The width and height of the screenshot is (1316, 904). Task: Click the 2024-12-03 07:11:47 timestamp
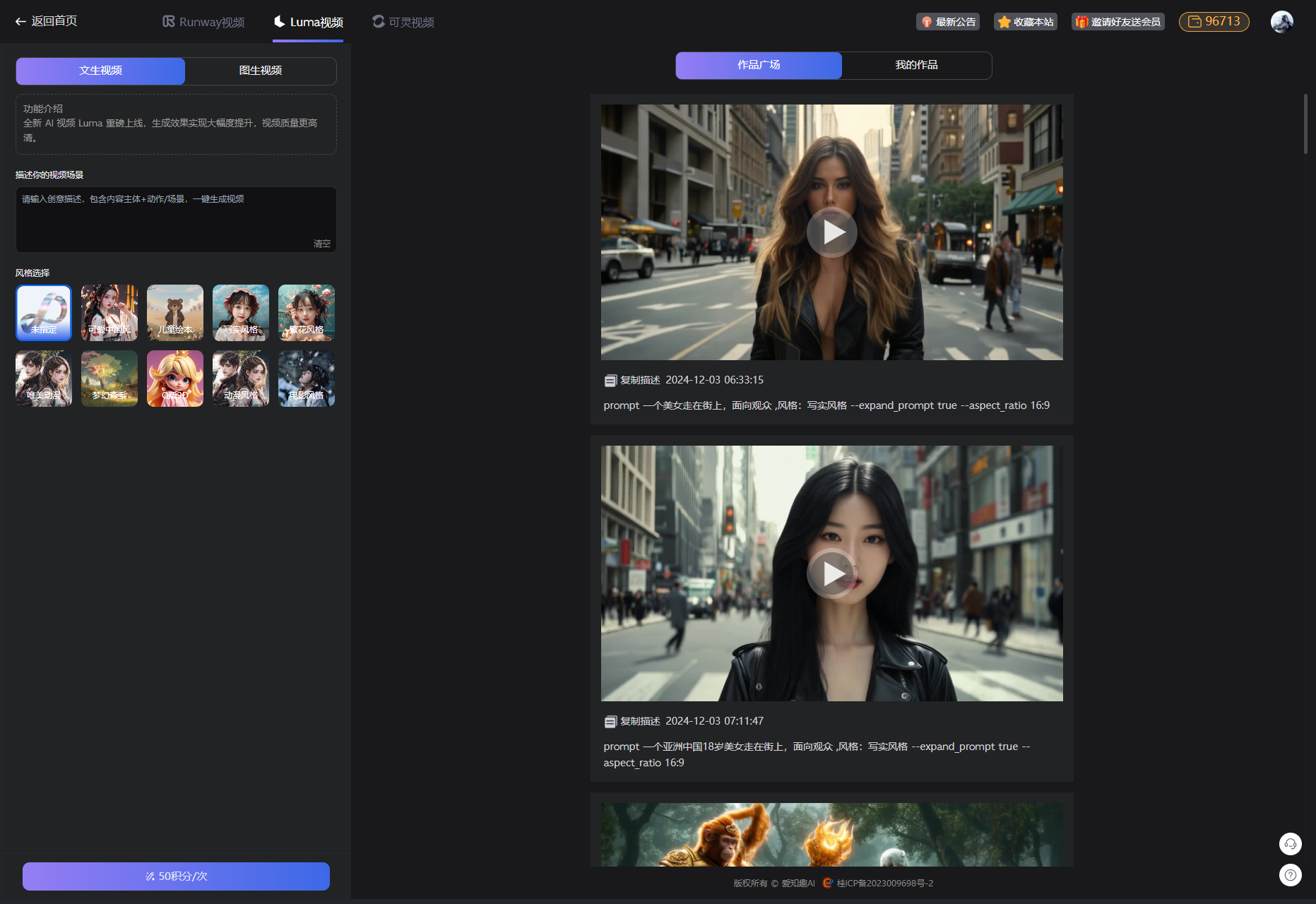tap(714, 721)
